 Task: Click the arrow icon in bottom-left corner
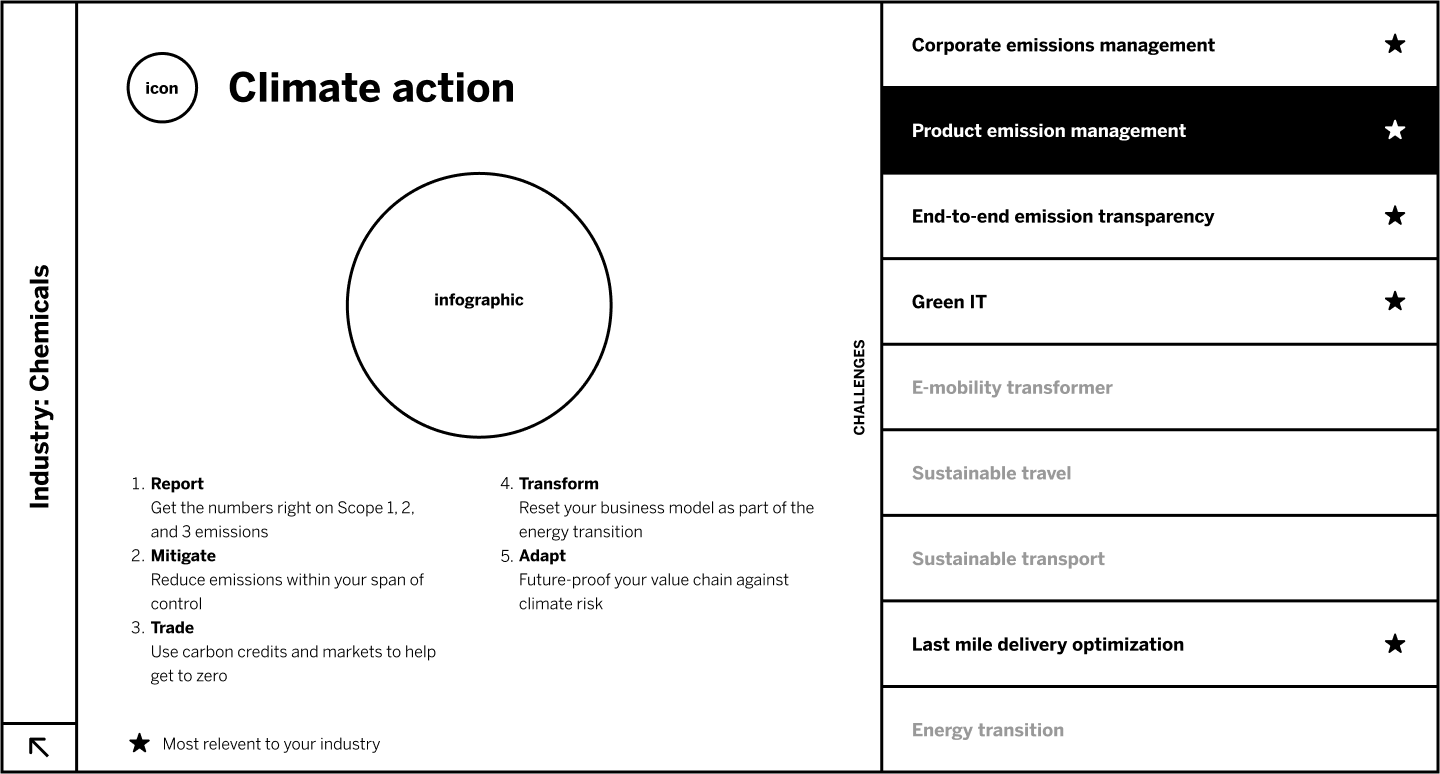(x=39, y=747)
